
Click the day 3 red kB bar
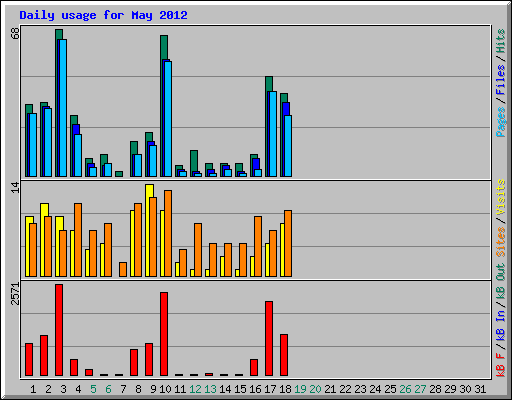point(59,330)
